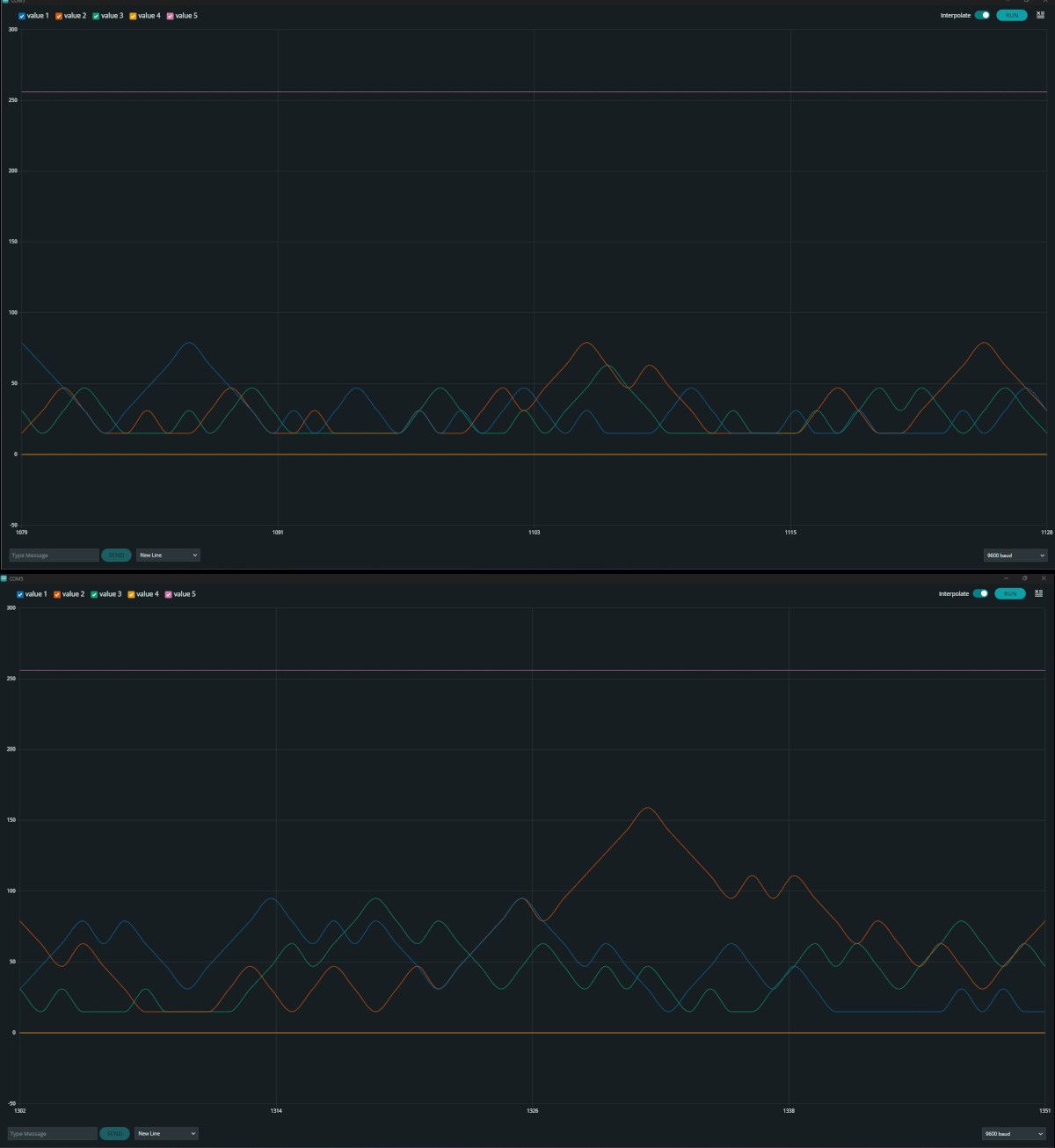Close the lower COM5 plotter window

point(1044,578)
